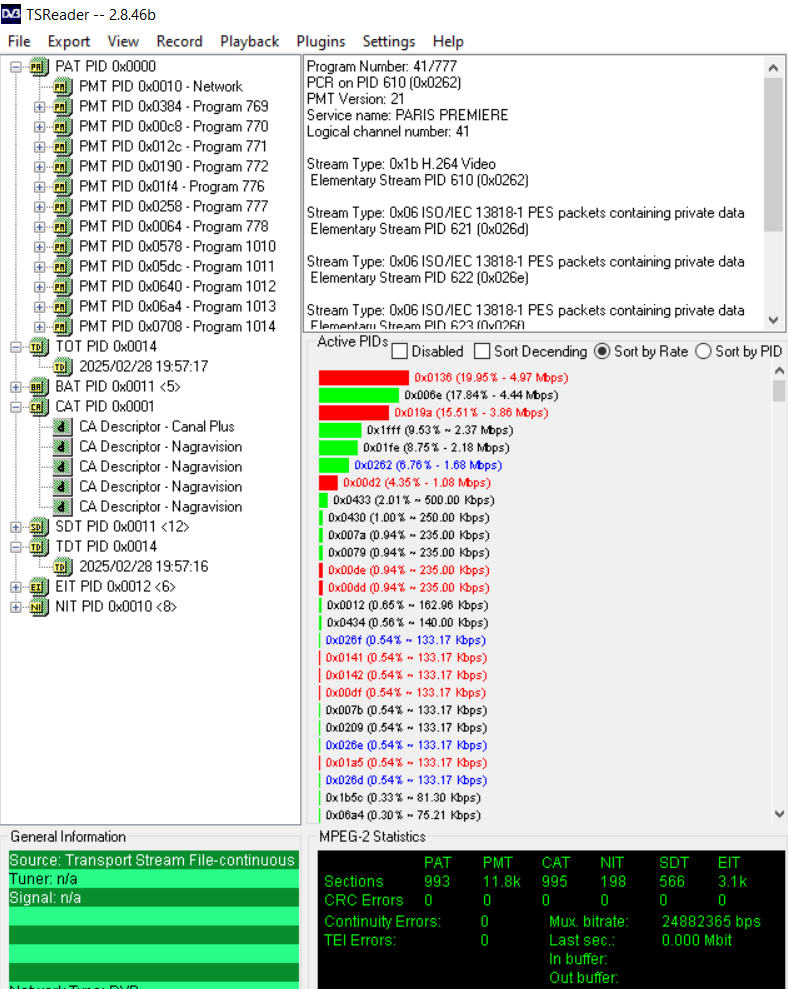Click the CAT PID 0x0001 table icon

[37, 407]
